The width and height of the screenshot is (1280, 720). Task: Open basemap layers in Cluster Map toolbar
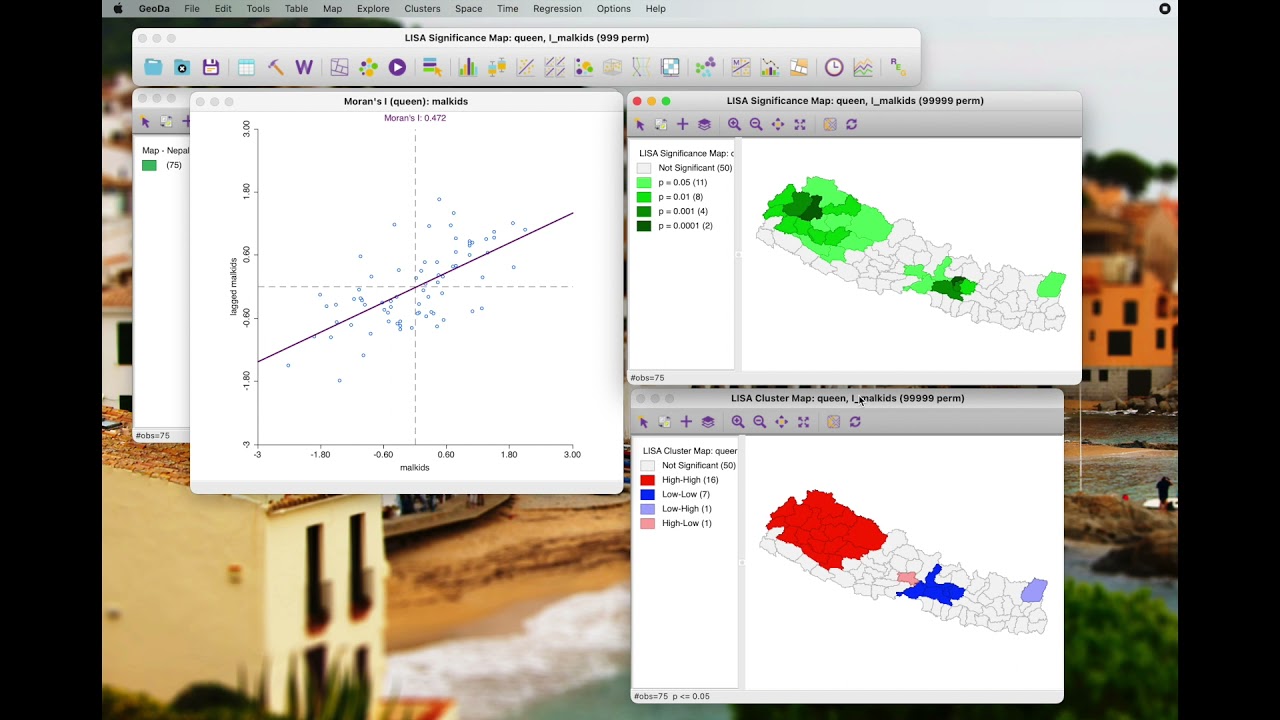click(x=708, y=422)
